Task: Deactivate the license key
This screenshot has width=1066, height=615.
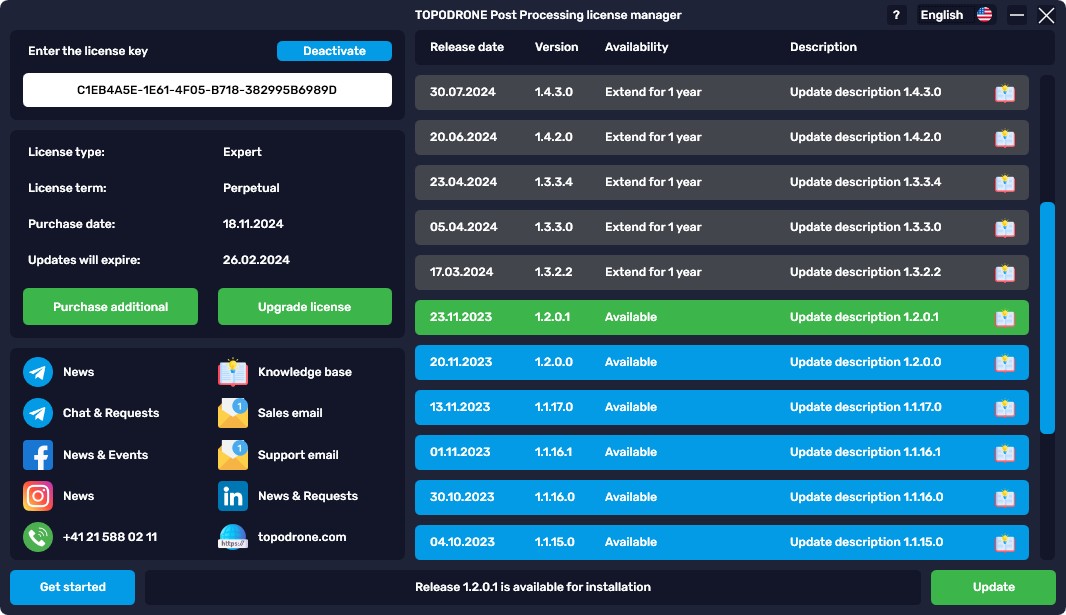Action: click(334, 51)
